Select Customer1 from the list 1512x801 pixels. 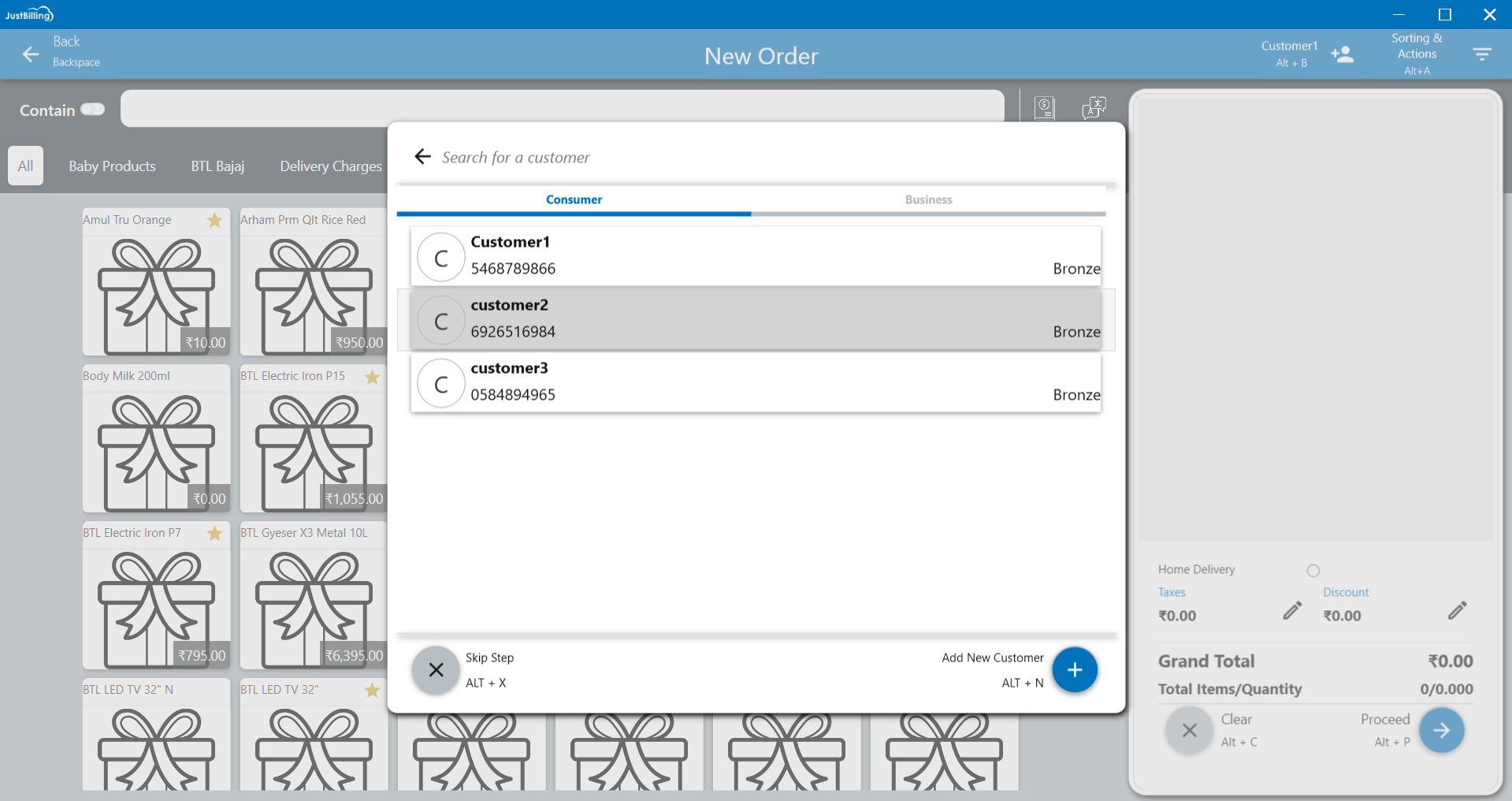click(755, 256)
